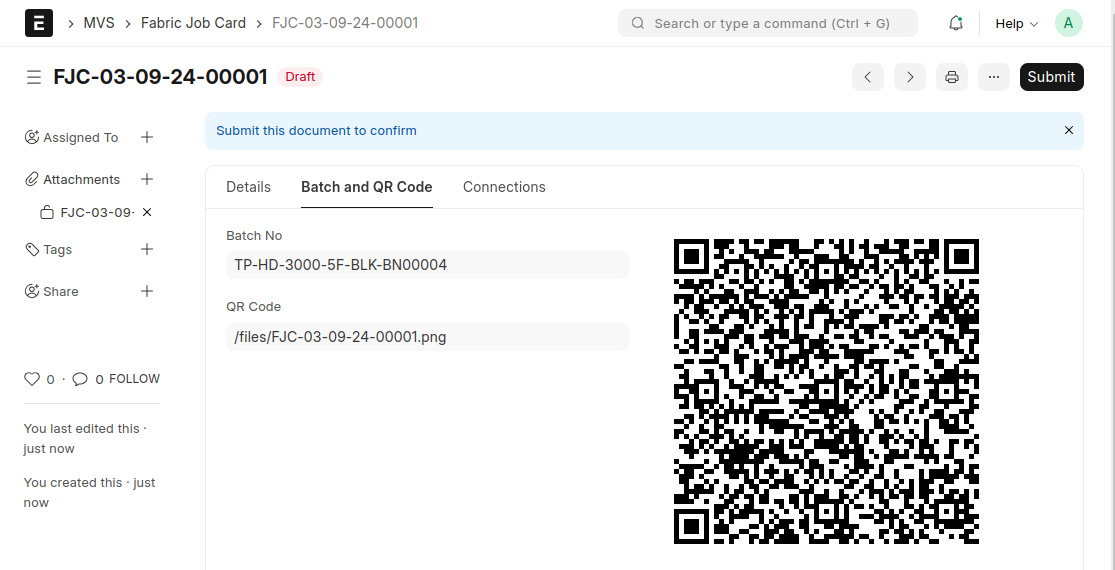Open the three-dots more options menu

(x=993, y=77)
